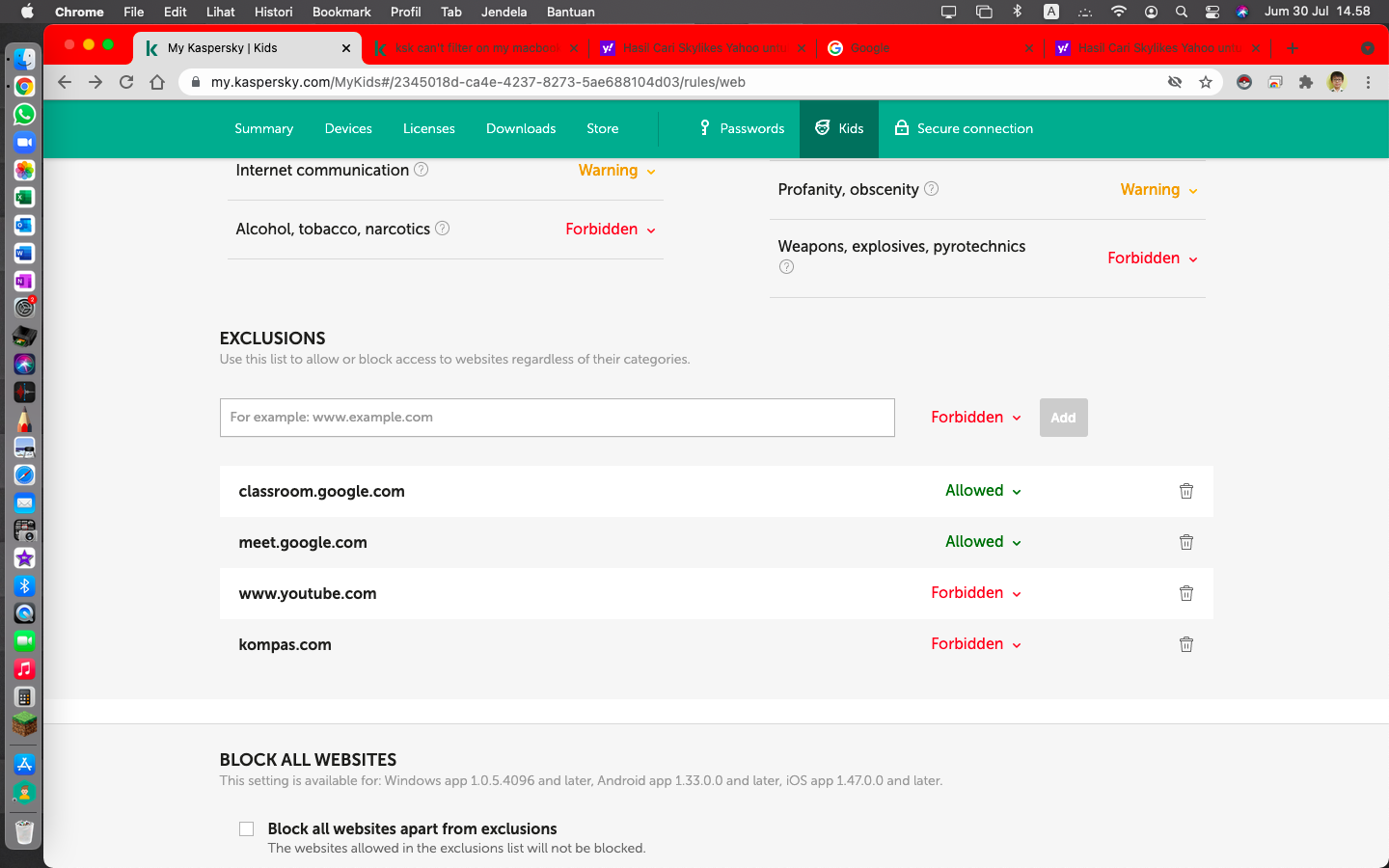Click the browser forward arrow
This screenshot has width=1389, height=868.
pyautogui.click(x=95, y=82)
